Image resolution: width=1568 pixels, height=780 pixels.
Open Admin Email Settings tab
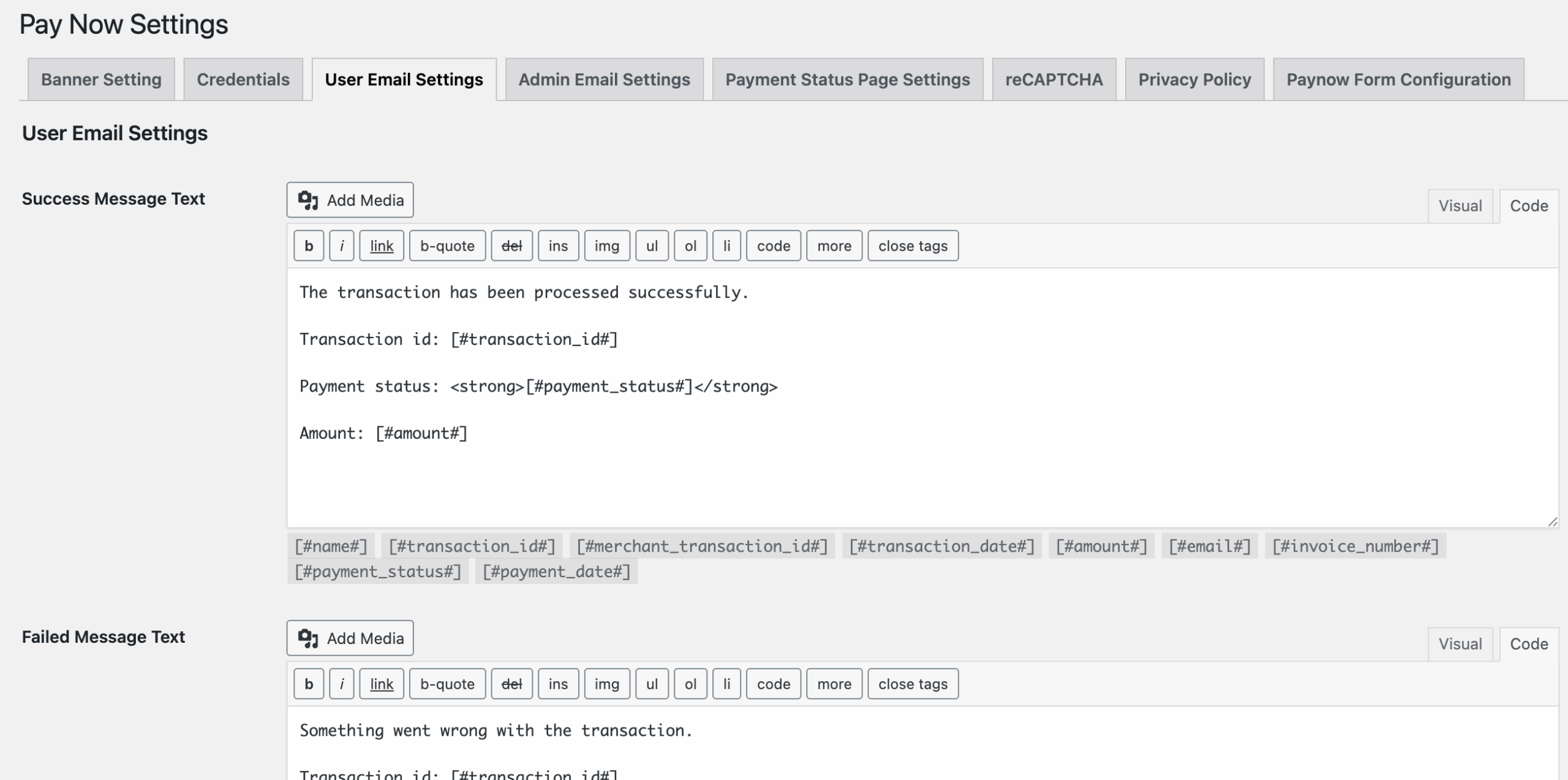(x=604, y=79)
